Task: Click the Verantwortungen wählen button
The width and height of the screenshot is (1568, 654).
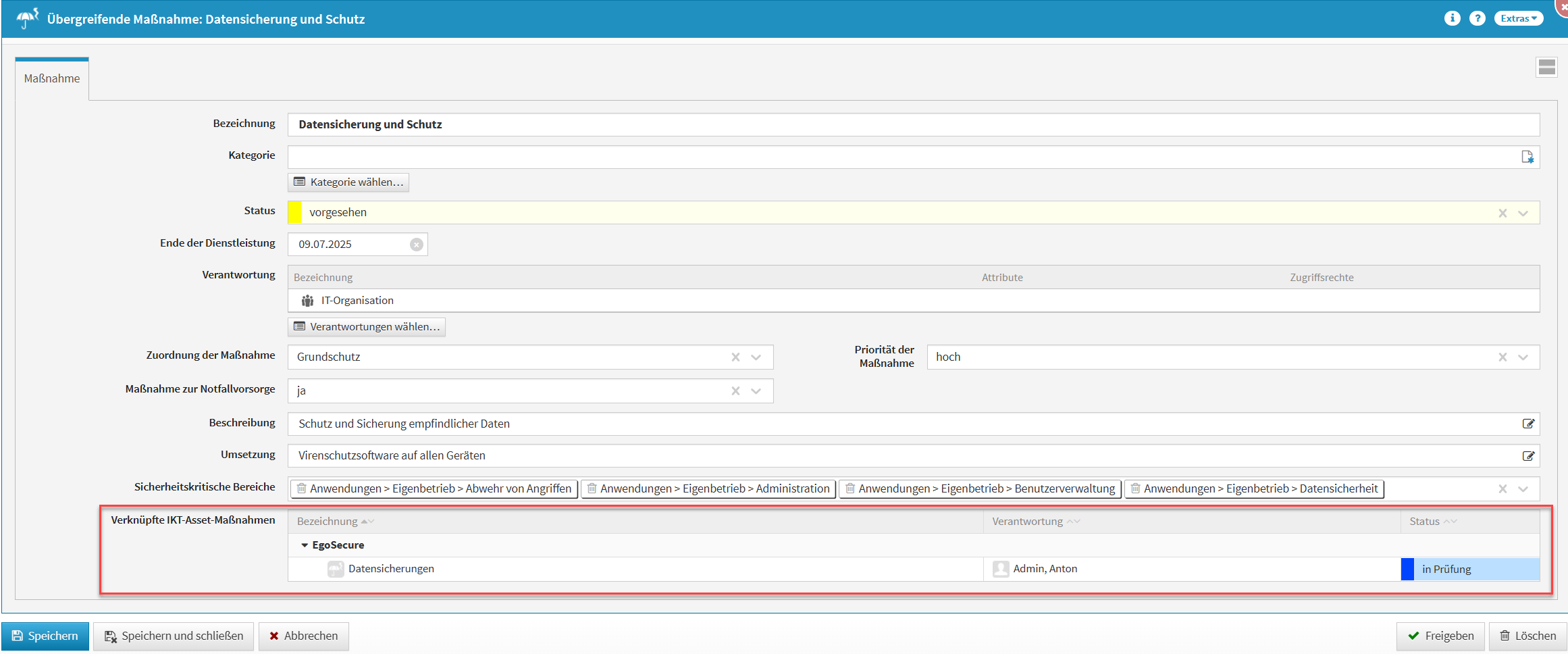Action: point(367,327)
